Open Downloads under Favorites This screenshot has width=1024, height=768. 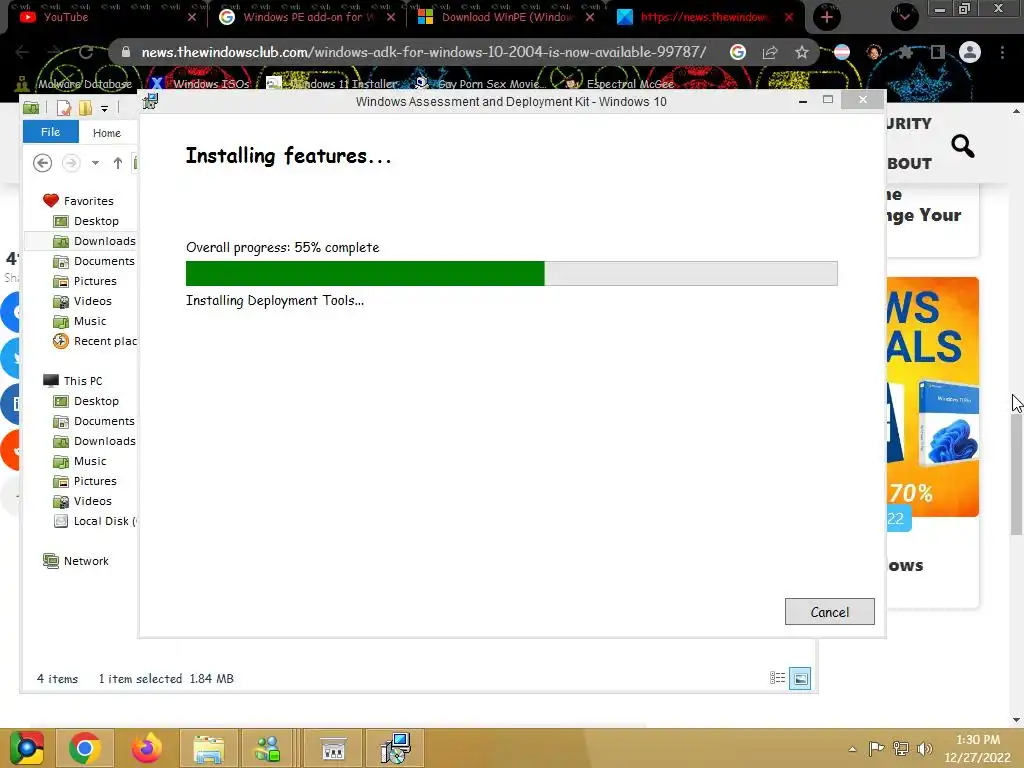pos(94,241)
